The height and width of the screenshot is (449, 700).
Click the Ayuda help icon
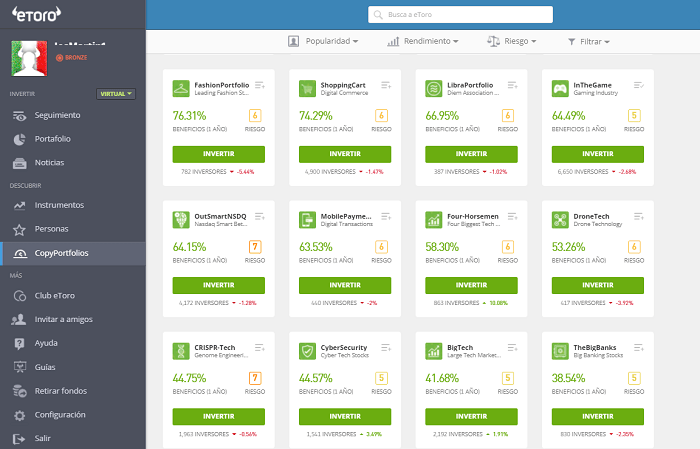tap(19, 343)
